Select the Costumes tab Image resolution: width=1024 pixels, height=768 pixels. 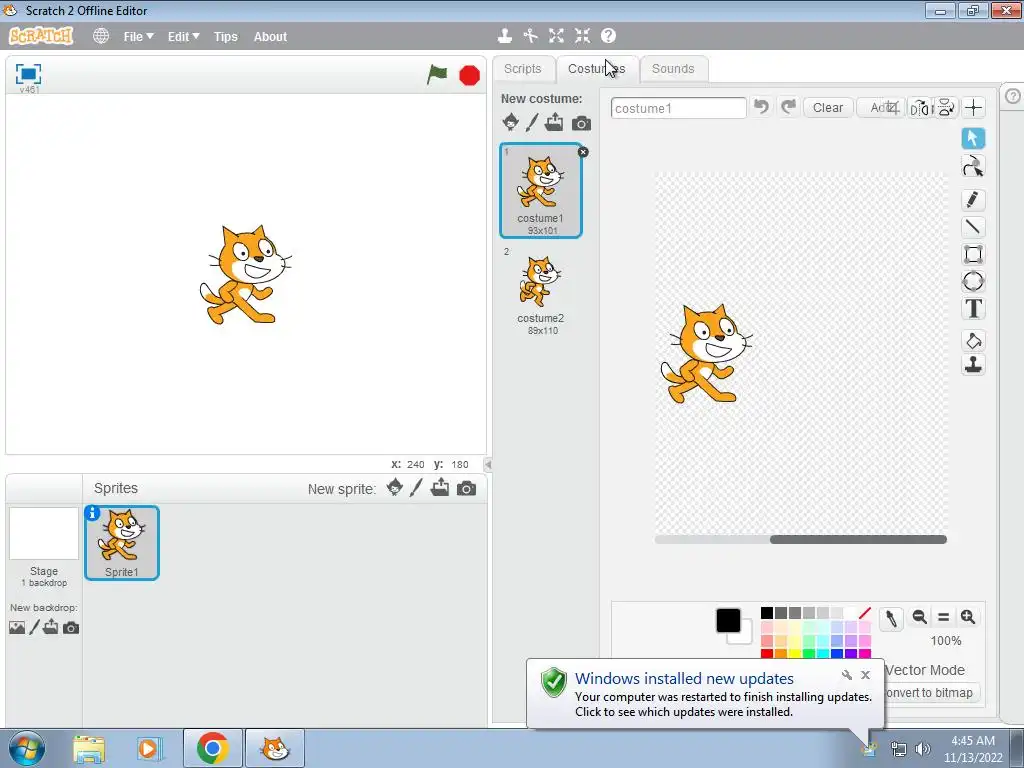596,69
